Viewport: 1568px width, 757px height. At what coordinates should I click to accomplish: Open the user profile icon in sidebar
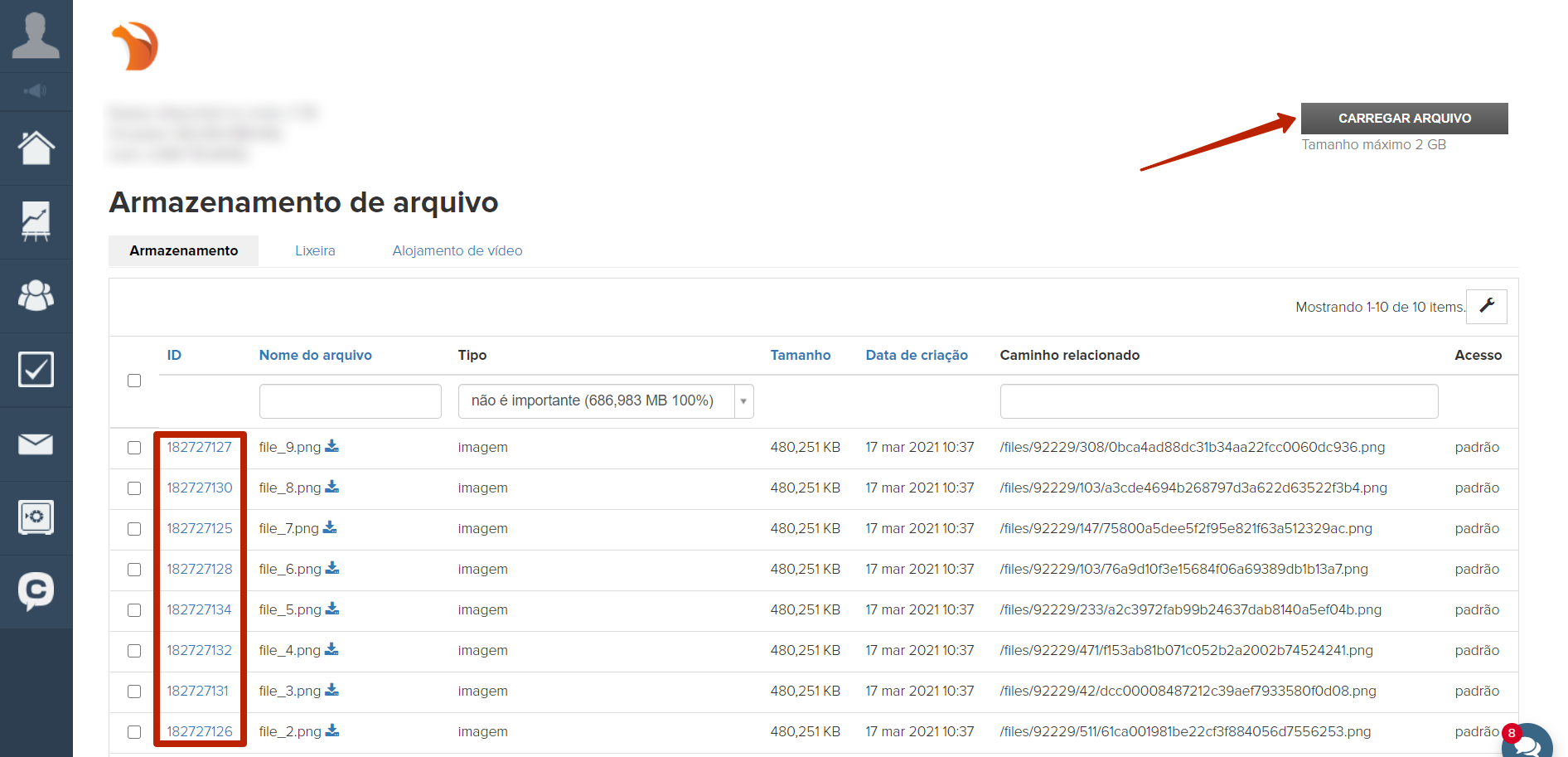pos(36,36)
